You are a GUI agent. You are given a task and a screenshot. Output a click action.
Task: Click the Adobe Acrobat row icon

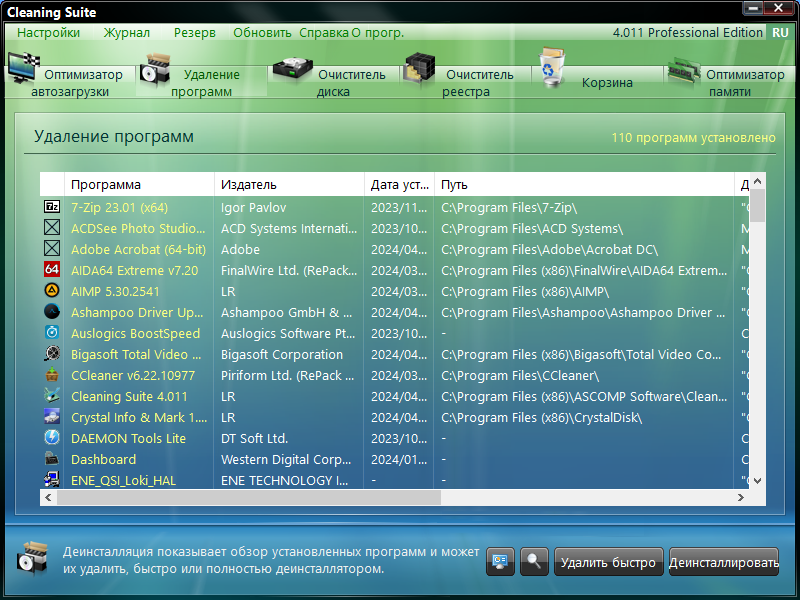pyautogui.click(x=52, y=248)
